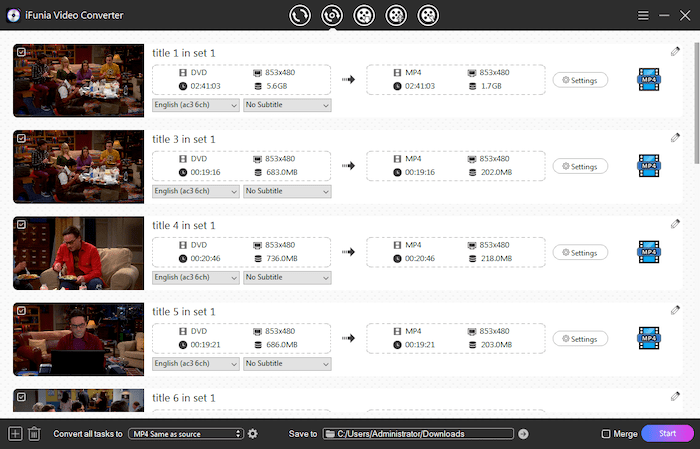Open the MP4 Same as source dropdown
The height and width of the screenshot is (449, 700).
click(186, 433)
